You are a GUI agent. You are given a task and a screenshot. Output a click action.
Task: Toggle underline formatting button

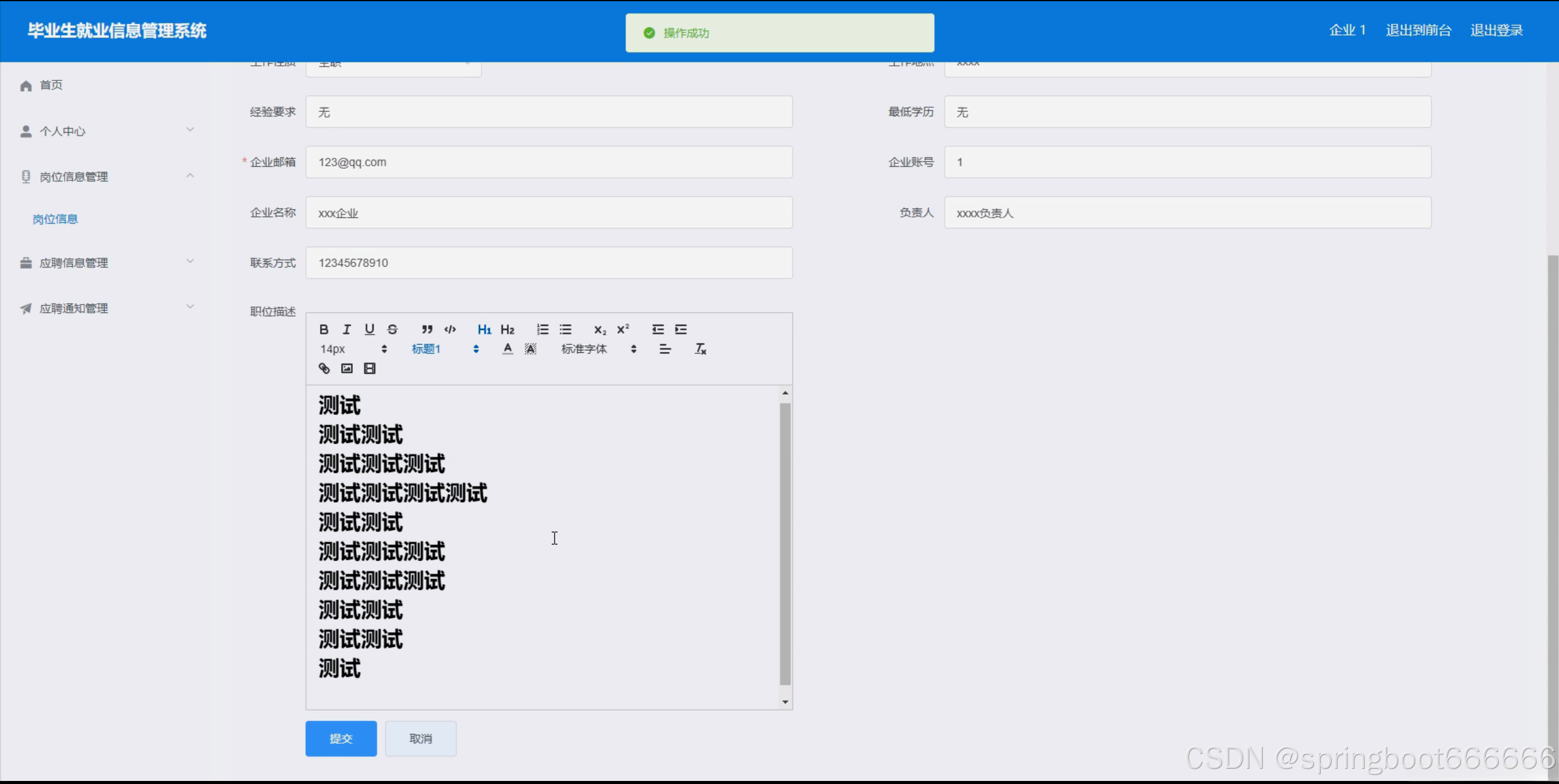click(369, 330)
